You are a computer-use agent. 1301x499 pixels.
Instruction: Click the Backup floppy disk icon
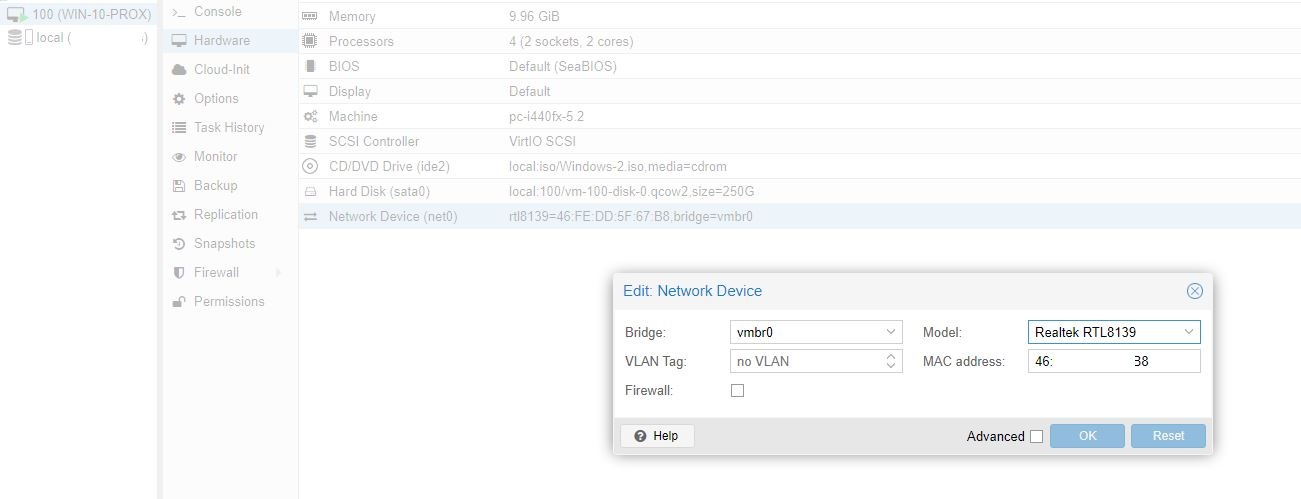click(179, 186)
